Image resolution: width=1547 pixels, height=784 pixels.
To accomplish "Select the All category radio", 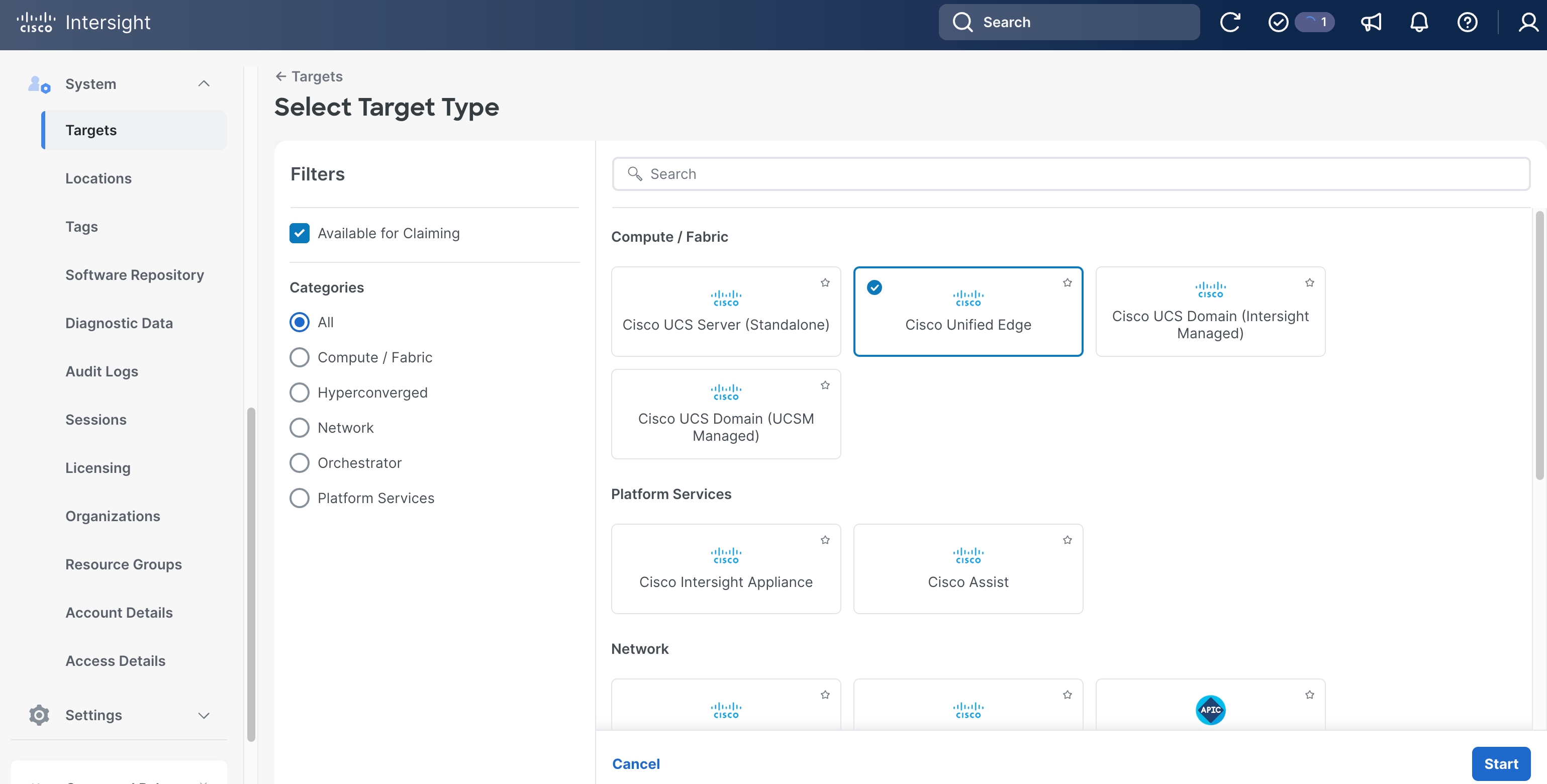I will pos(299,322).
